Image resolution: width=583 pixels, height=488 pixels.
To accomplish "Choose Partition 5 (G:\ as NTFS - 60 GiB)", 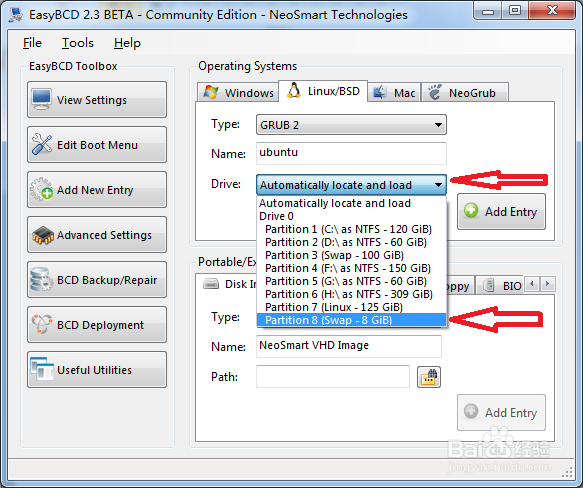I will tap(351, 281).
